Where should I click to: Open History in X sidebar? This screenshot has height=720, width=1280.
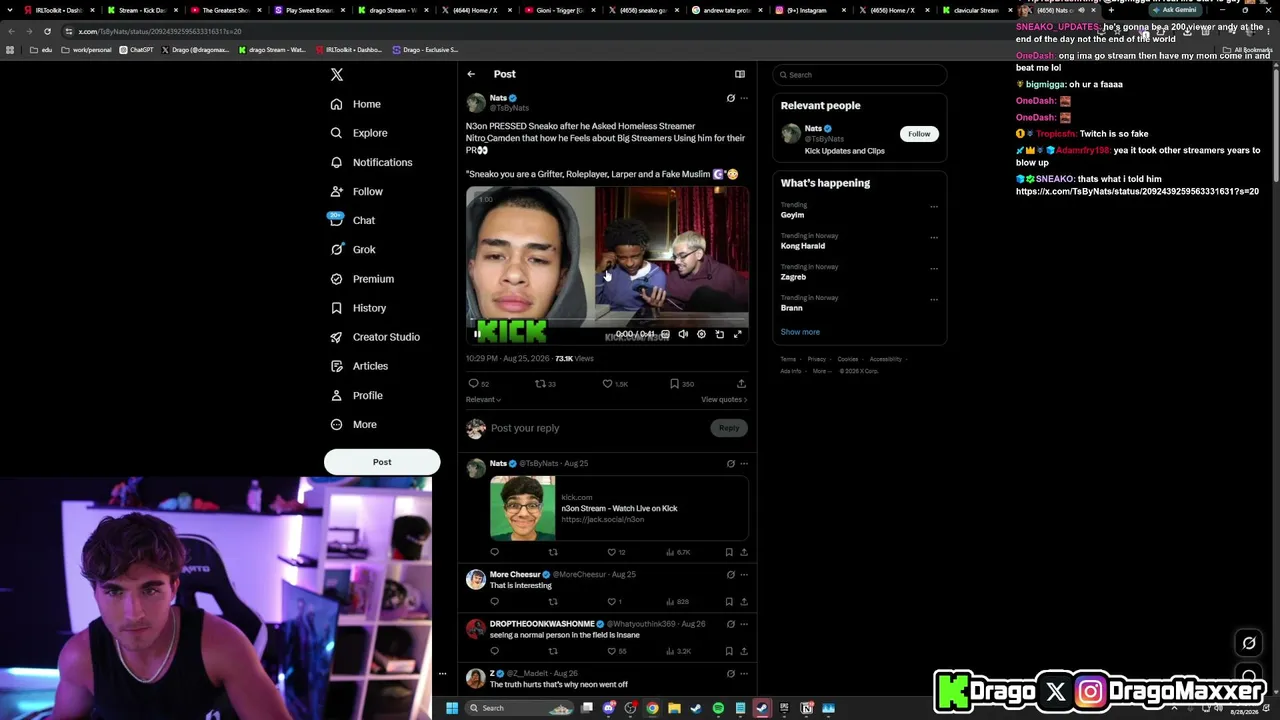[x=358, y=308]
